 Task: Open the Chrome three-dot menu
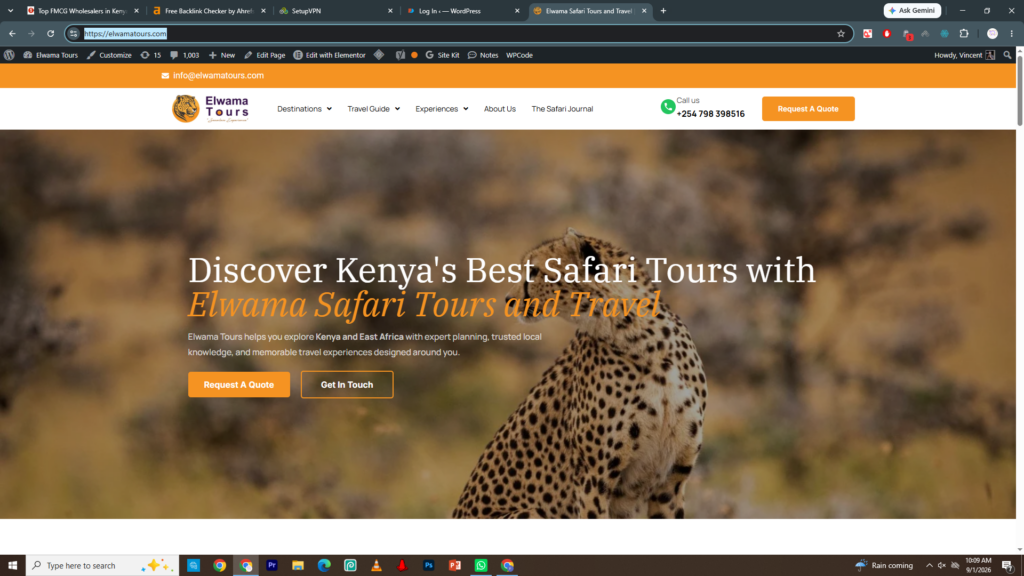[x=1012, y=33]
